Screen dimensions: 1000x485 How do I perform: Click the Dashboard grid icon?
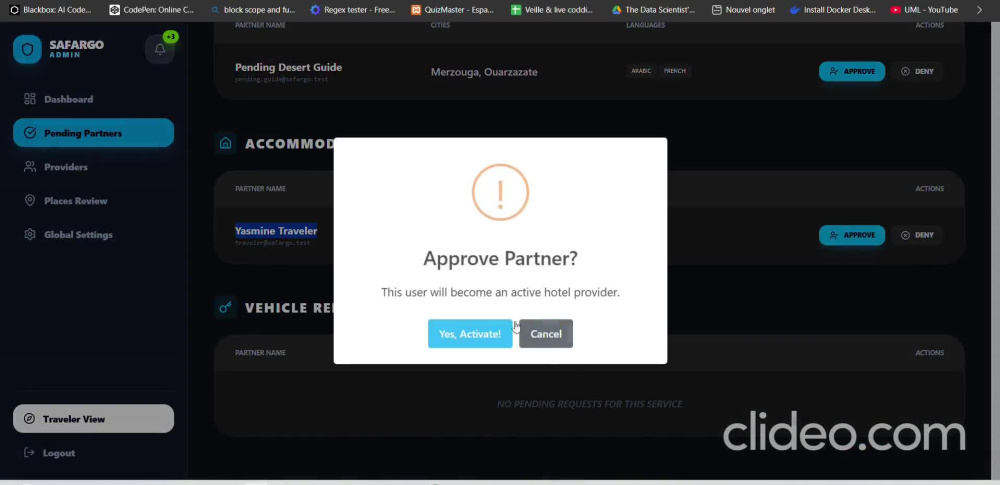[30, 99]
